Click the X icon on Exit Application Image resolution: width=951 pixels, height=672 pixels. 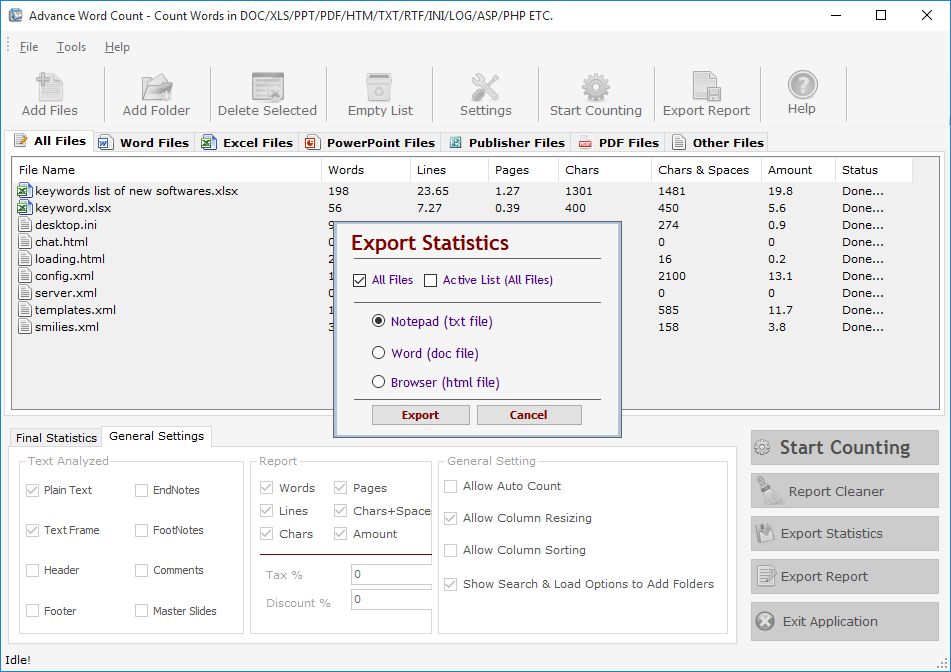click(765, 621)
